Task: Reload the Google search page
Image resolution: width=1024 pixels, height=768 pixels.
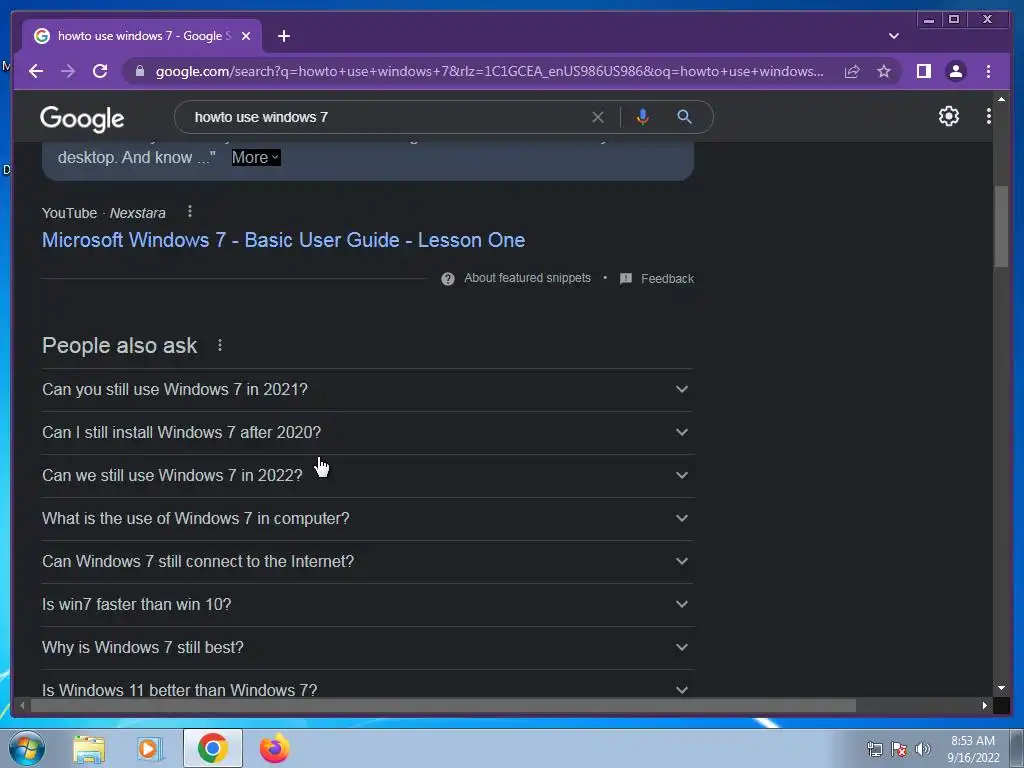Action: (x=100, y=71)
